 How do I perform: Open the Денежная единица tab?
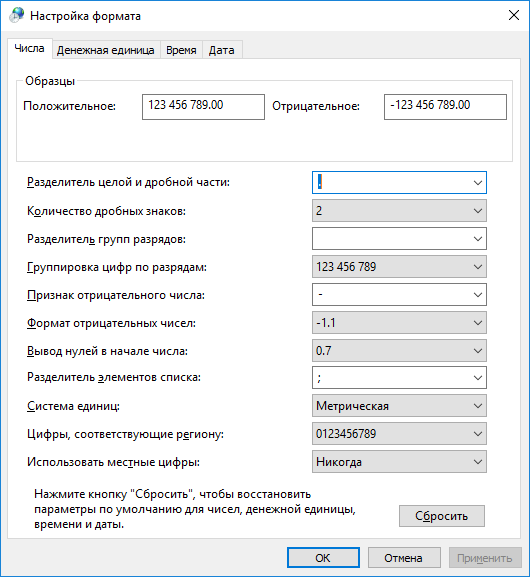click(106, 50)
